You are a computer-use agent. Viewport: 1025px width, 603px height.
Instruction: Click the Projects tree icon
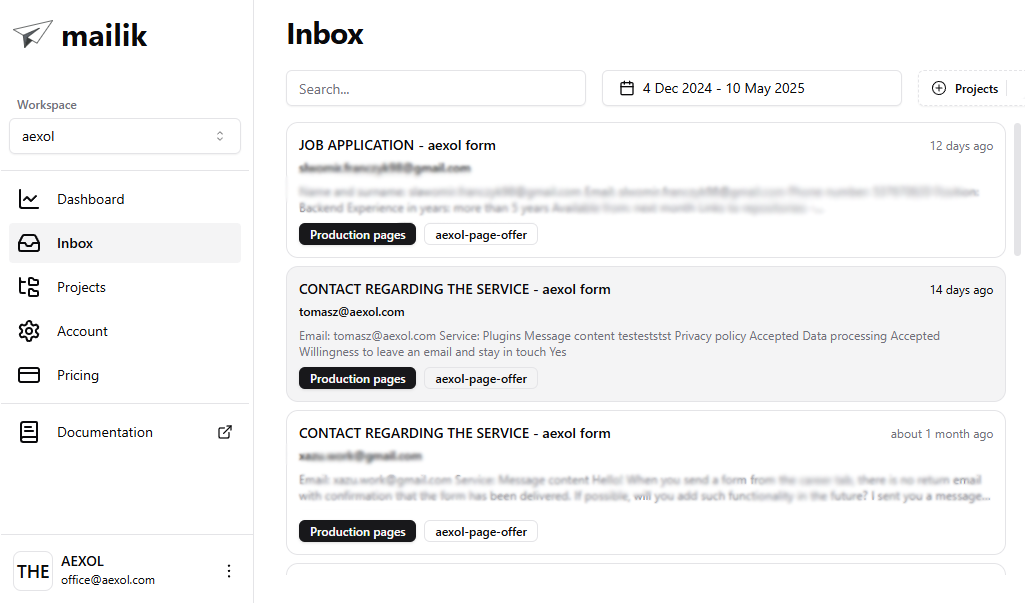click(x=29, y=287)
